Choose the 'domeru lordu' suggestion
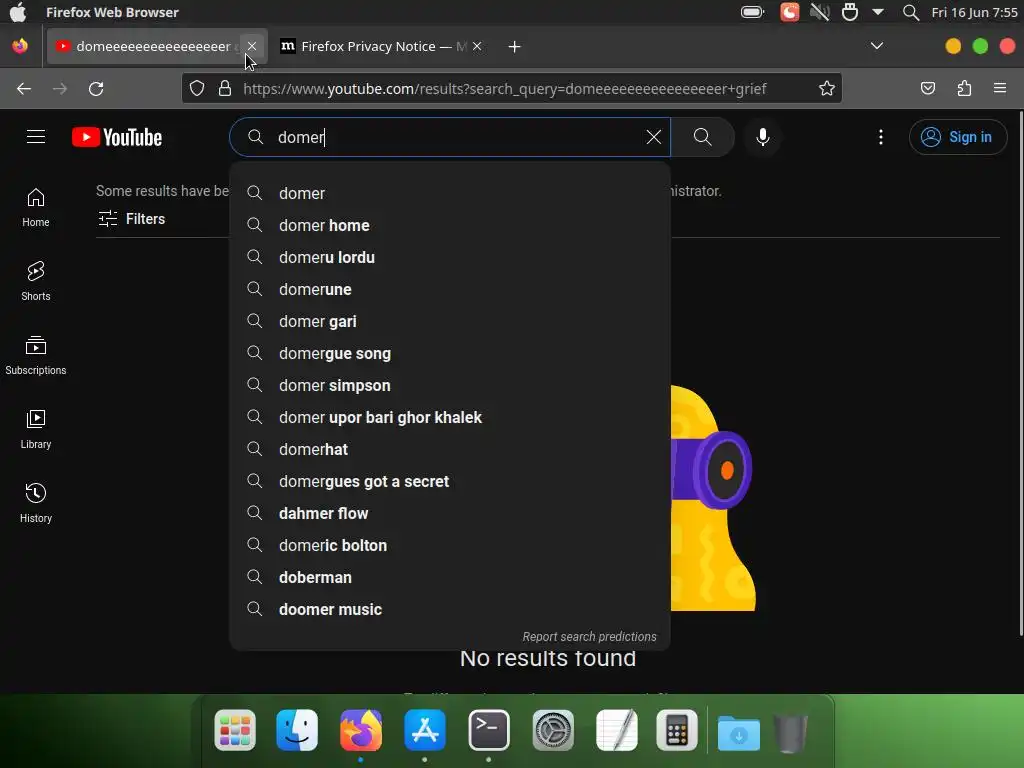 tap(450, 257)
